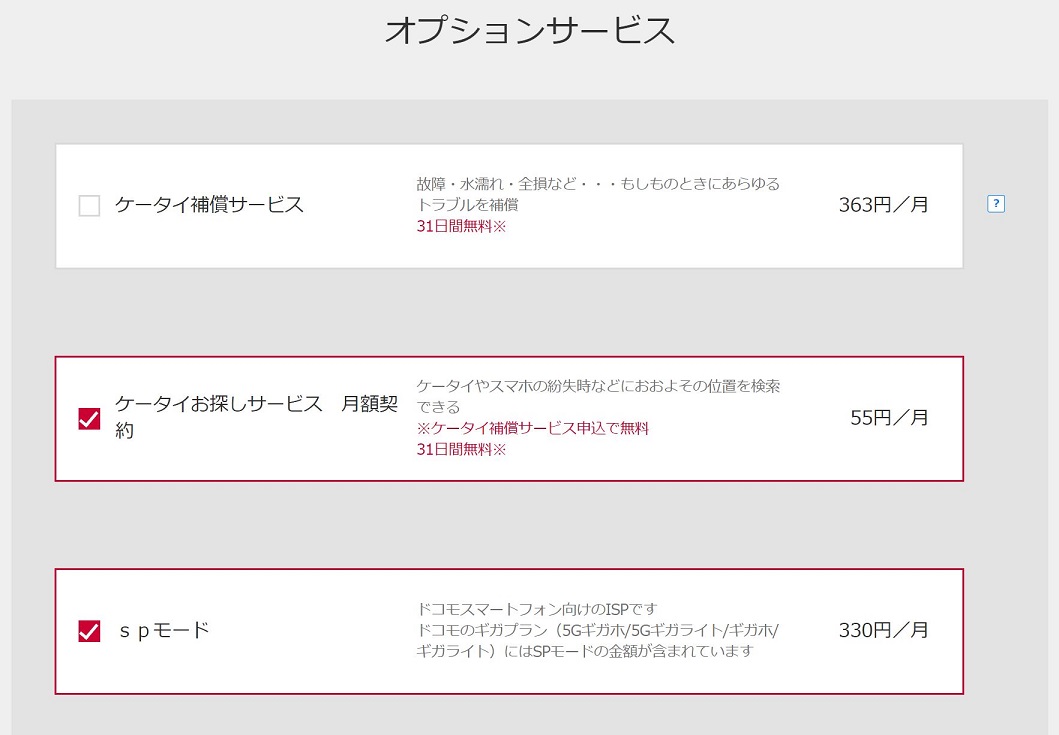This screenshot has width=1059, height=735.
Task: Click the ケータイやスマホの紛失時 description text
Action: click(x=598, y=397)
